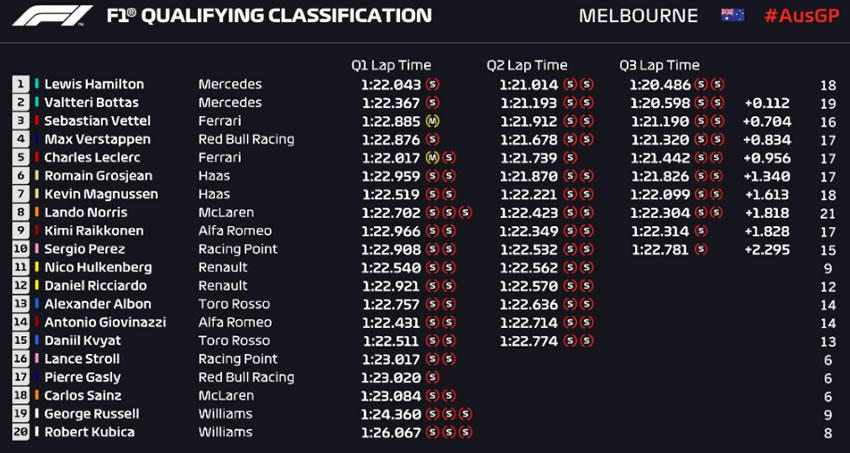850x453 pixels.
Task: Select the Q1 Lap Time column header
Action: click(x=391, y=65)
